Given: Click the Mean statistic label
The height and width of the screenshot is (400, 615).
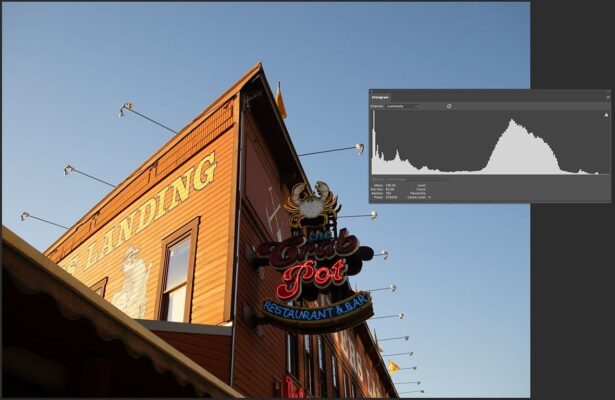Looking at the screenshot, I should pyautogui.click(x=378, y=185).
